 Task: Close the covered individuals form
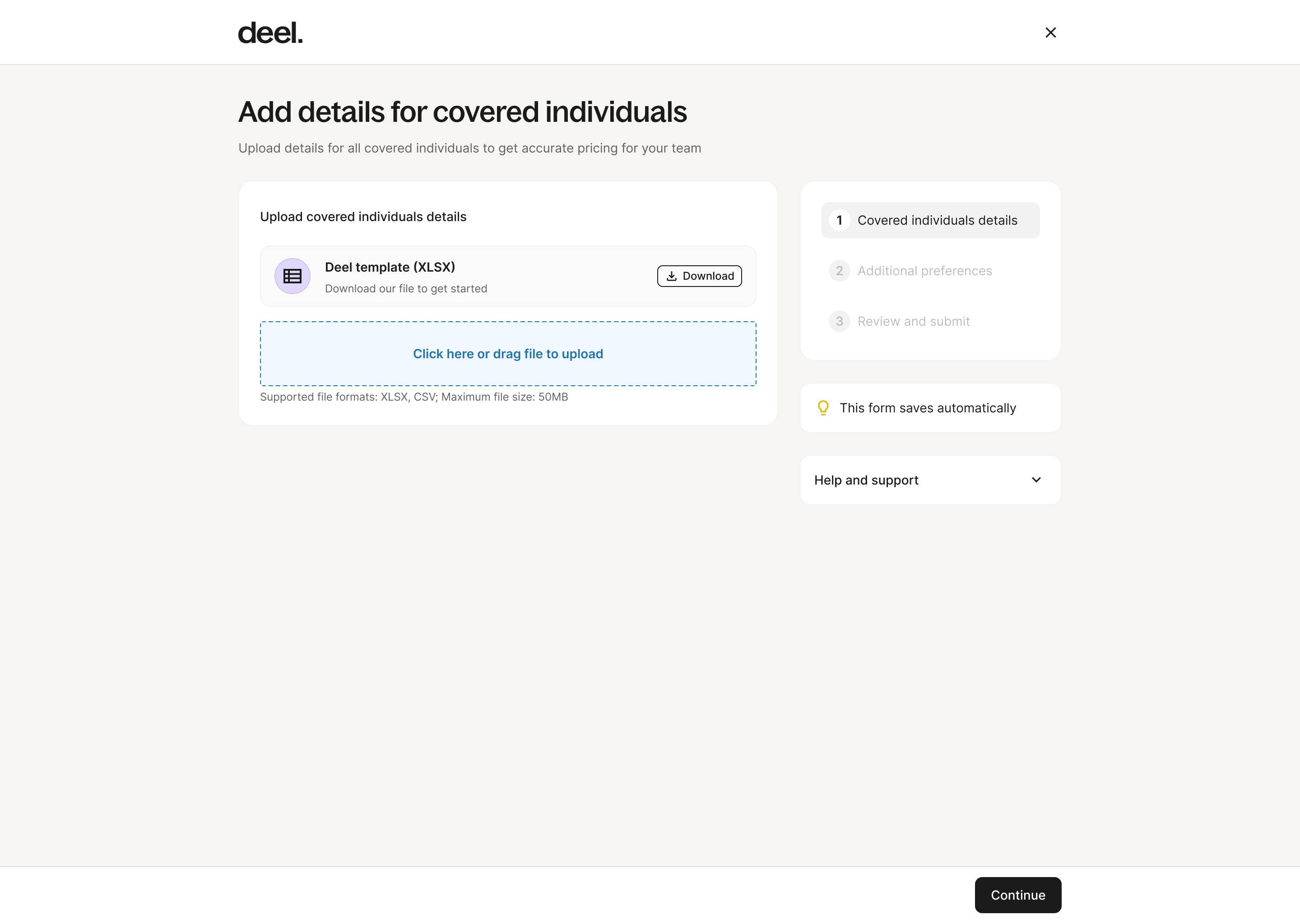[x=1050, y=32]
